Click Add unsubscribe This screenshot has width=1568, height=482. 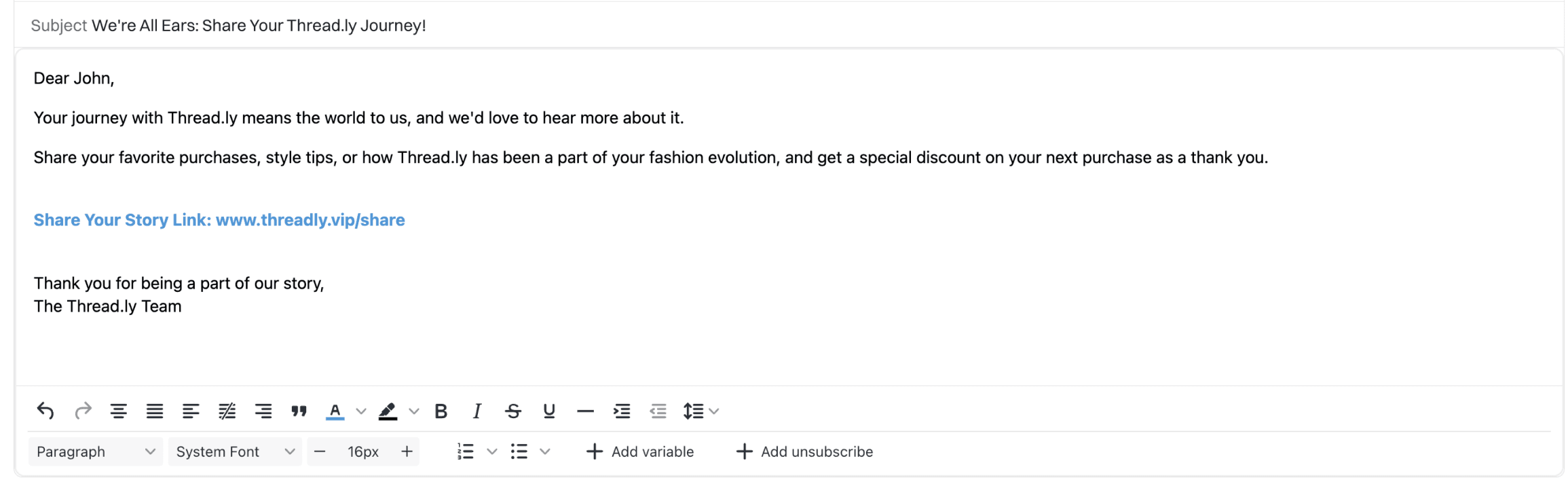click(804, 451)
